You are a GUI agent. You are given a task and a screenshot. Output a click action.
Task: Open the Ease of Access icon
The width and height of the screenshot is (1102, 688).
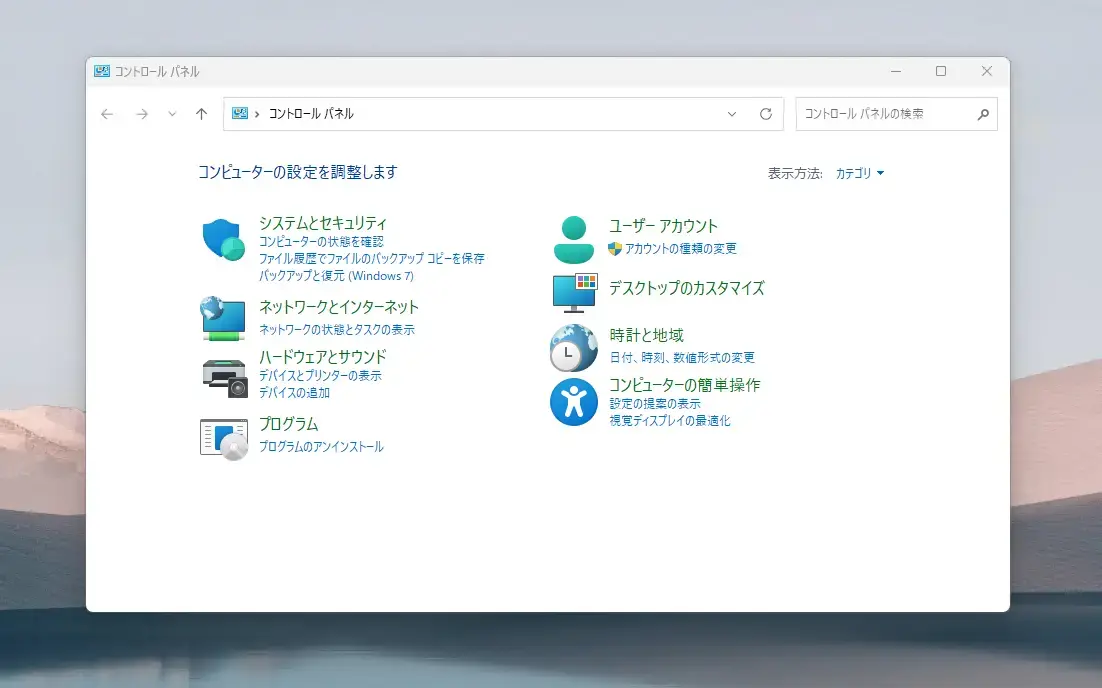pyautogui.click(x=574, y=402)
